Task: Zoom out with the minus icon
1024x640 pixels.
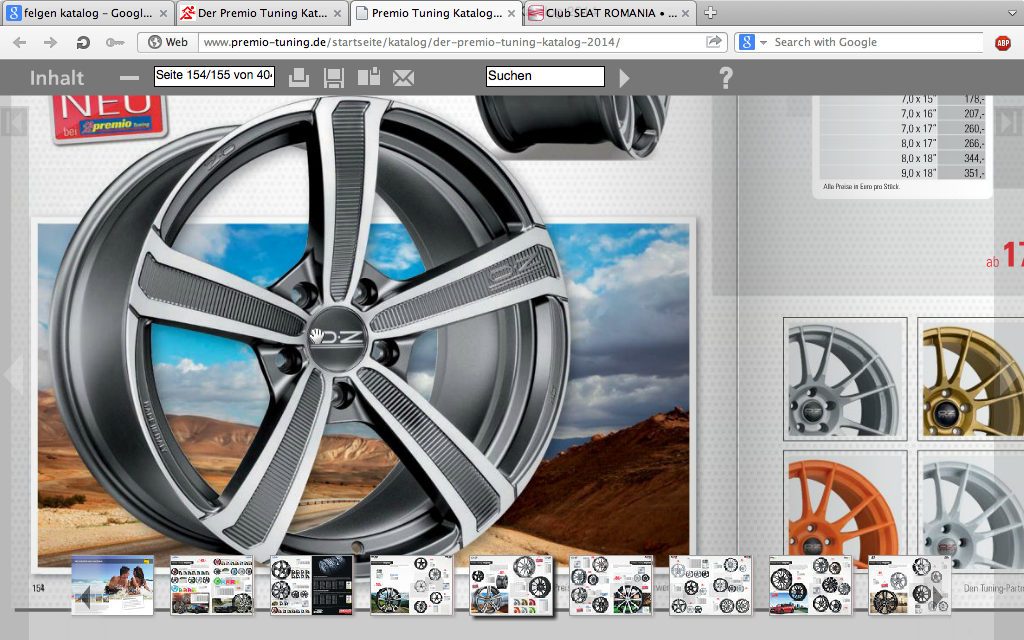Action: [x=129, y=78]
